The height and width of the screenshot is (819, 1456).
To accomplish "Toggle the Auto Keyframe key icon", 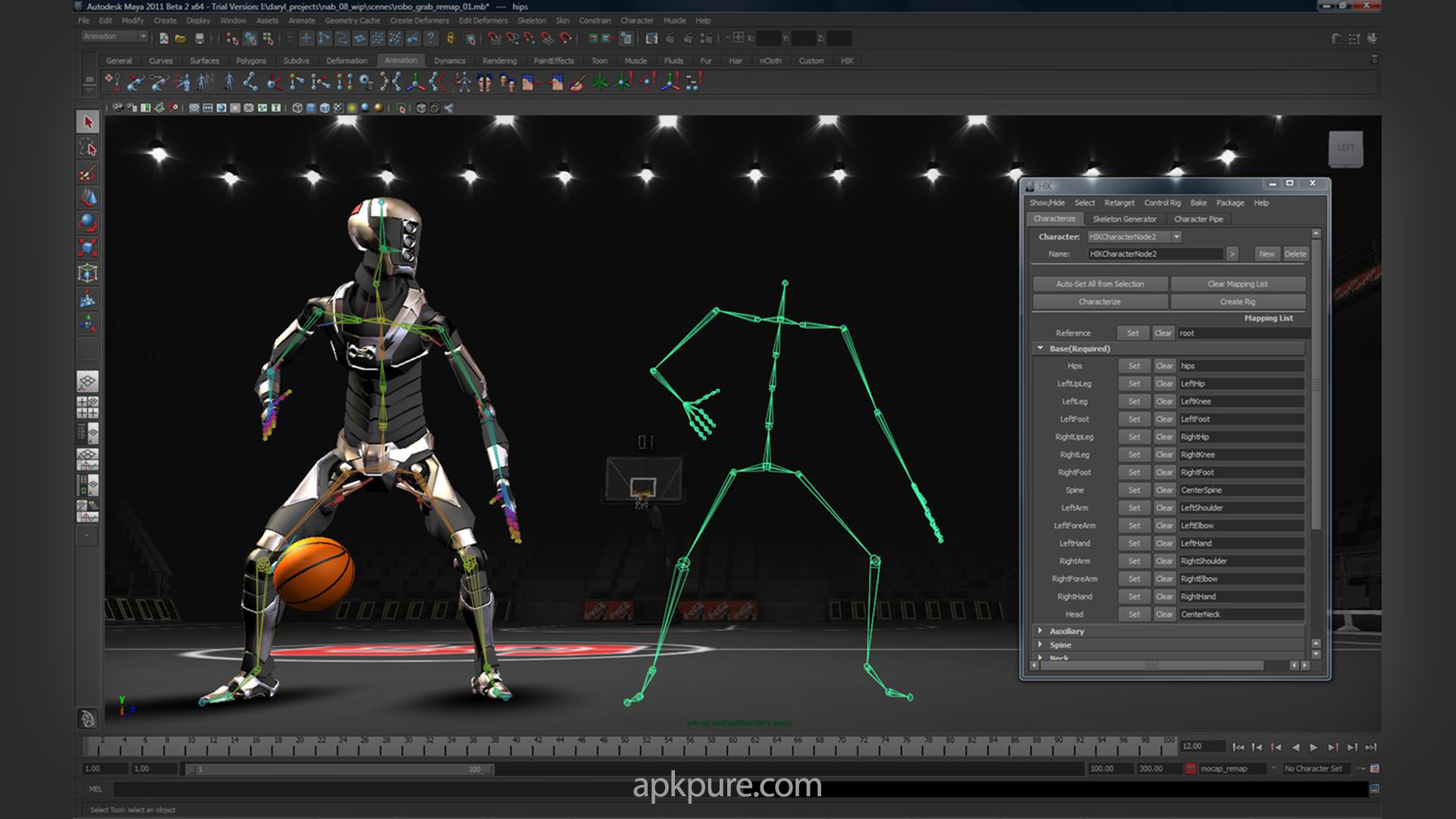I will pyautogui.click(x=1360, y=769).
